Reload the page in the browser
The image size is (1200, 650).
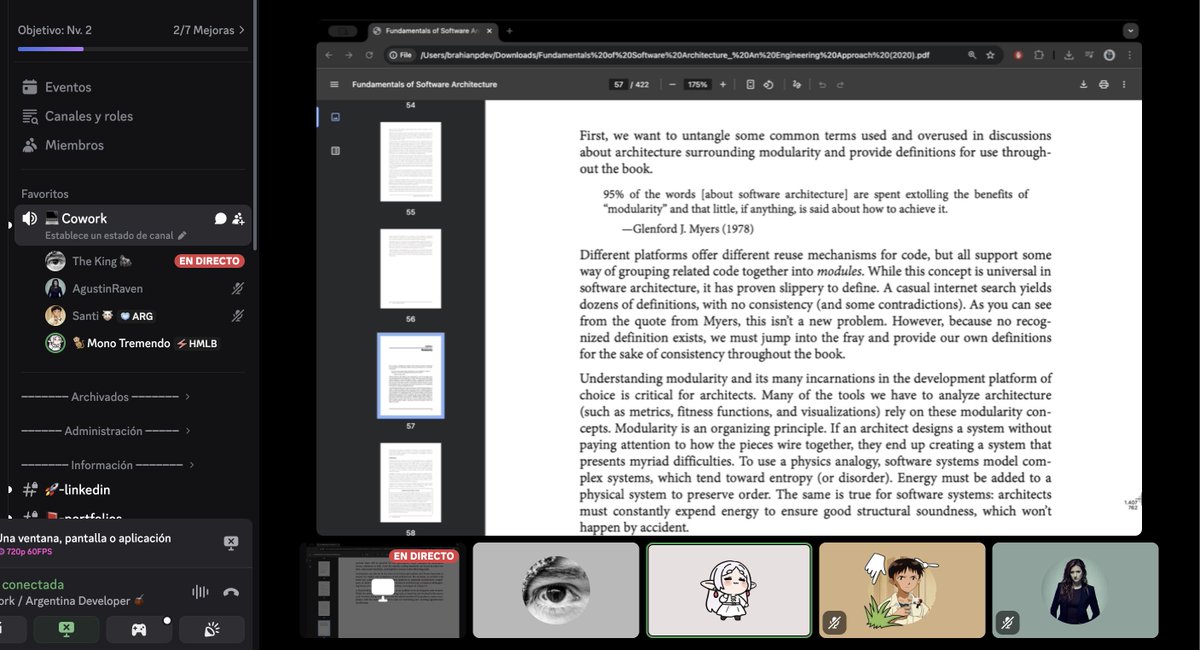coord(370,55)
